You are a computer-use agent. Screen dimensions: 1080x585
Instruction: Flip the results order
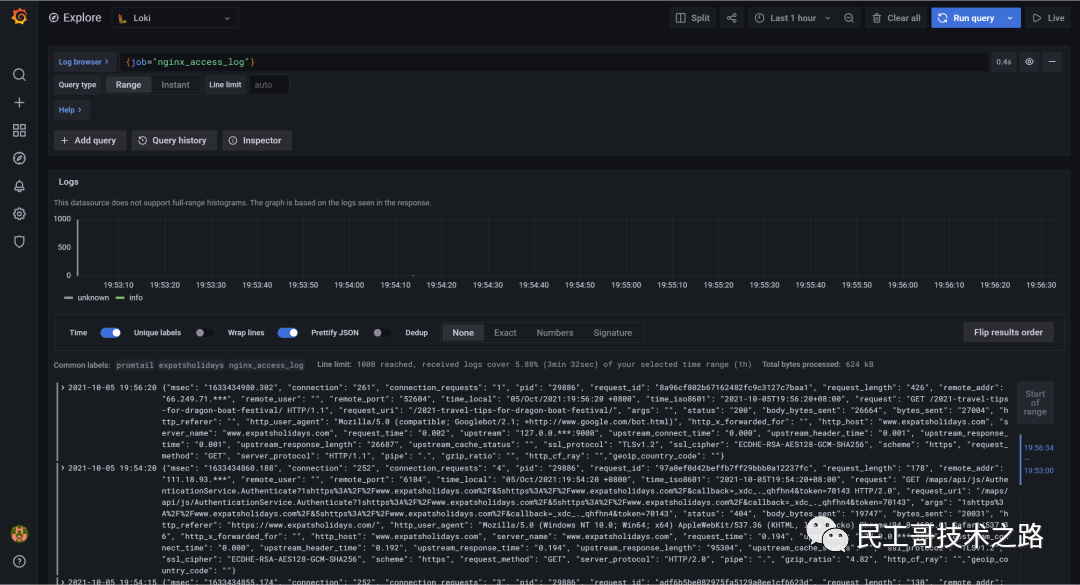[x=1008, y=332]
